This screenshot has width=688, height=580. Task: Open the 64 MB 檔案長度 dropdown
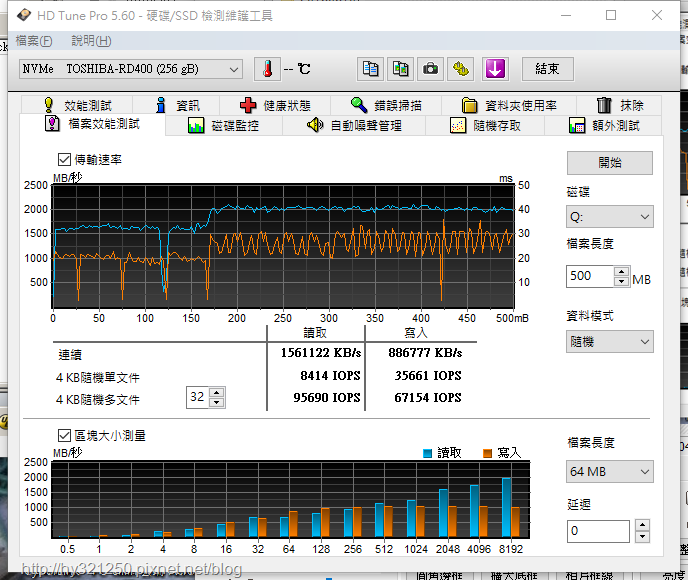click(x=609, y=472)
